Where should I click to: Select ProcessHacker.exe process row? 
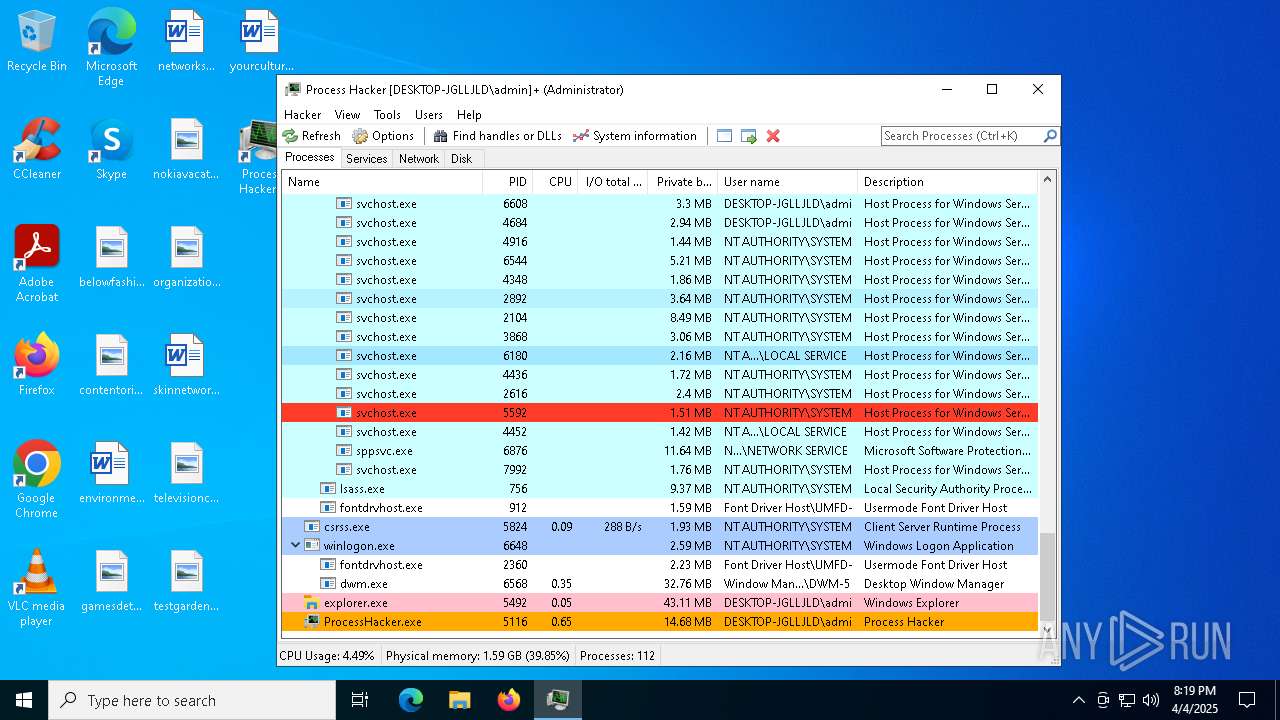660,622
